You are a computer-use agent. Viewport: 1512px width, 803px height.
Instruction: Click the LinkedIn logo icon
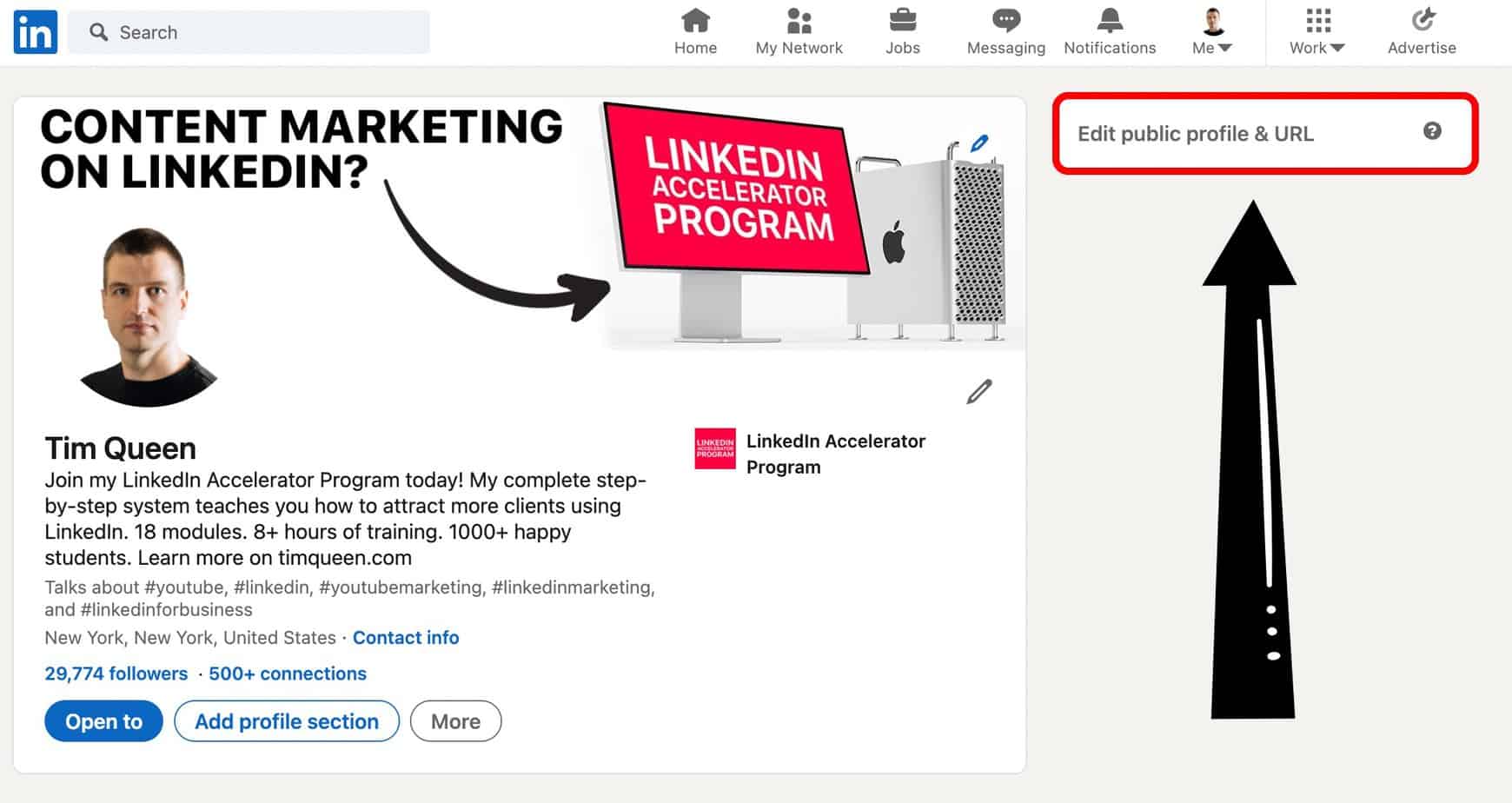point(36,32)
